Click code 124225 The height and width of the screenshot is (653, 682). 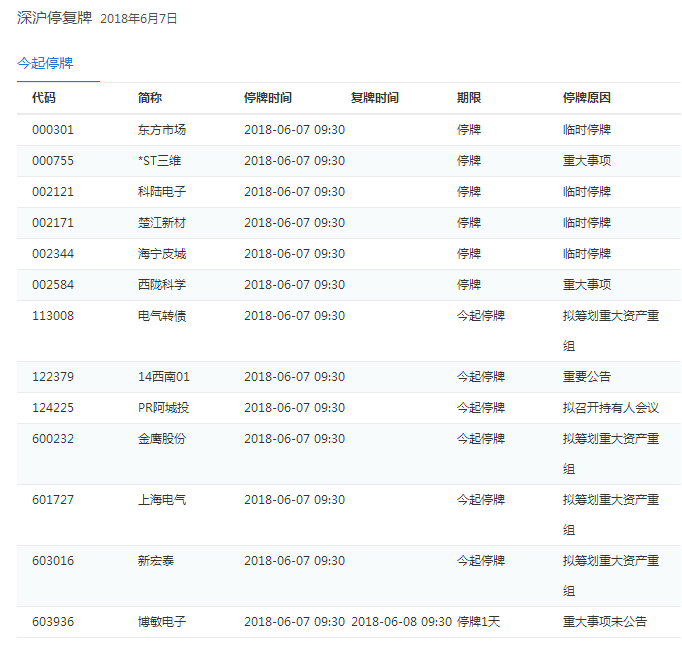tap(53, 408)
